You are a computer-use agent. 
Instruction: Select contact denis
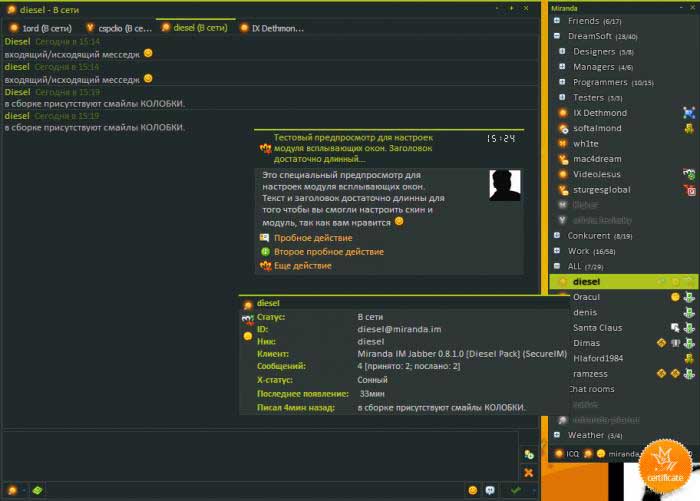585,312
